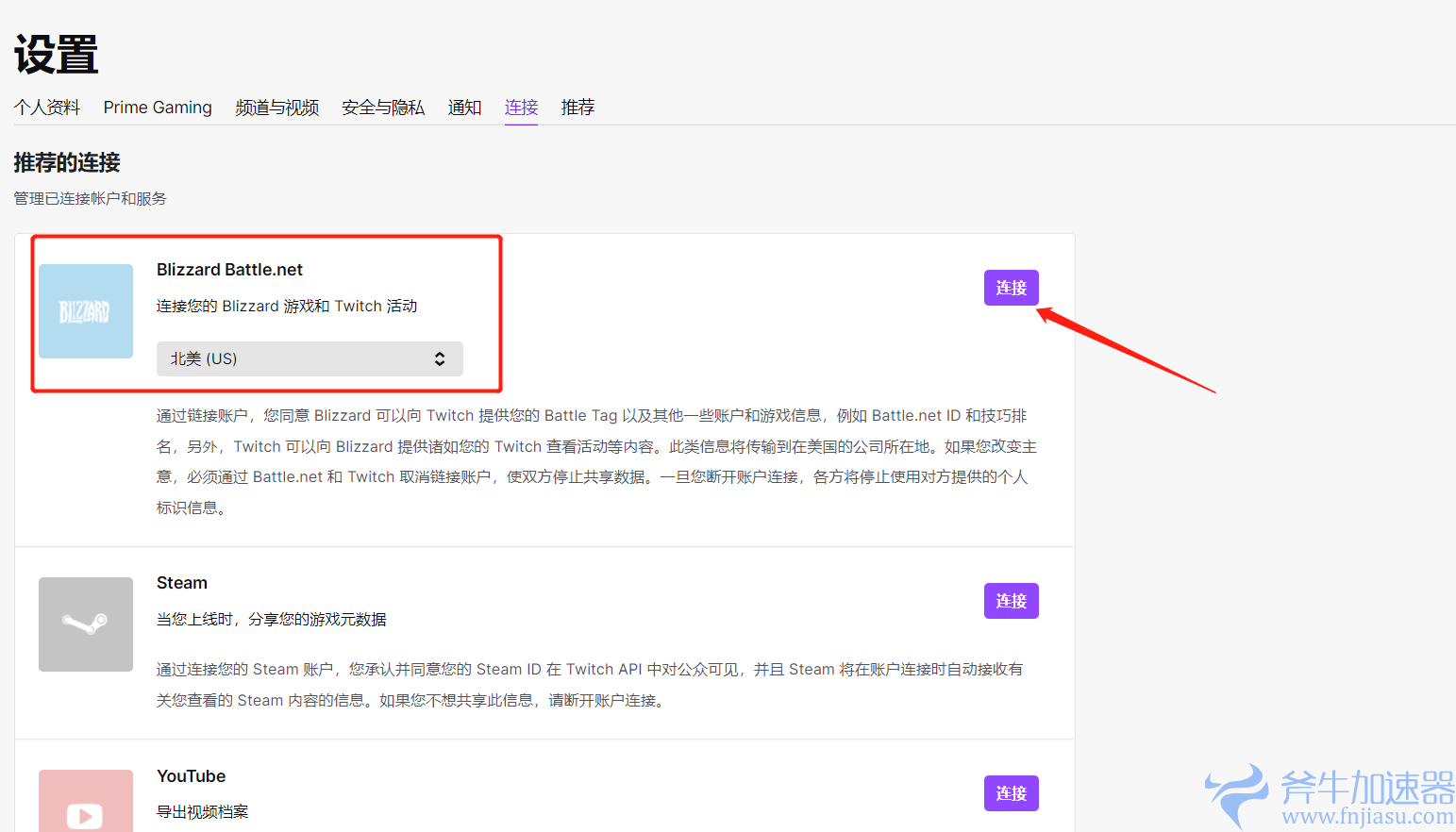This screenshot has height=832, width=1456.
Task: Click 连接 for YouTube
Action: 1011,793
